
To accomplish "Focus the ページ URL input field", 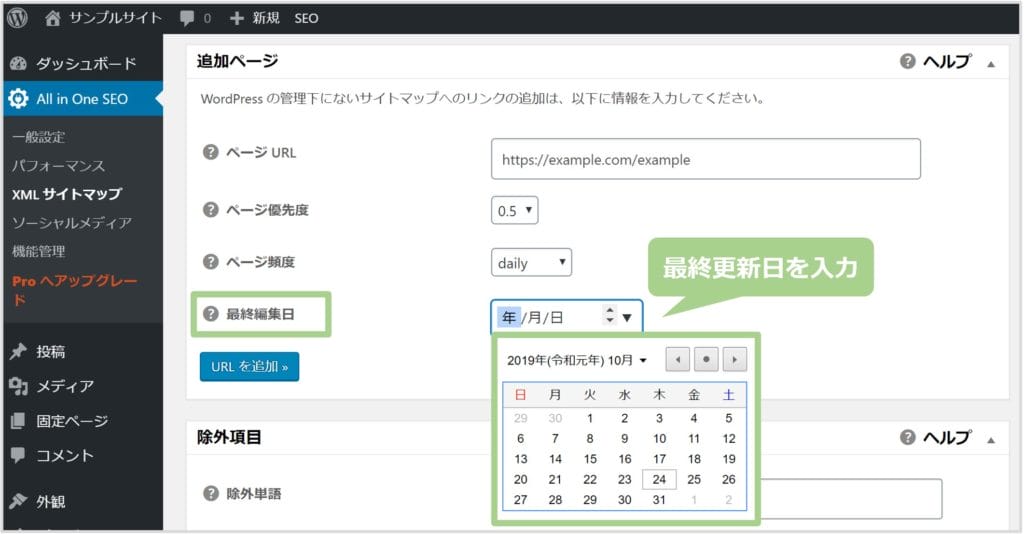I will [x=706, y=159].
